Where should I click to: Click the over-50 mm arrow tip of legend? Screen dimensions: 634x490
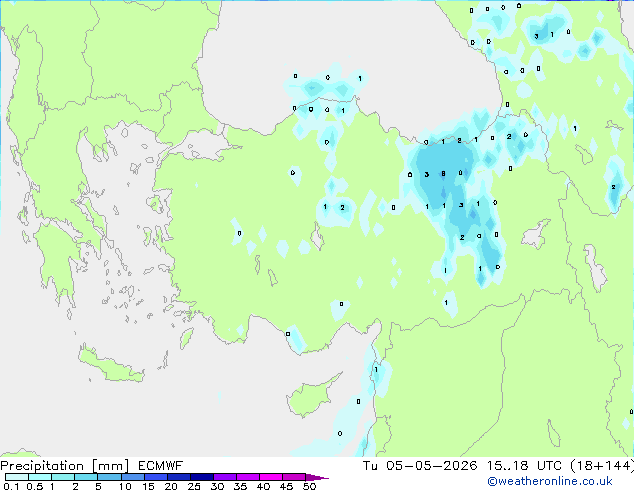(x=317, y=477)
